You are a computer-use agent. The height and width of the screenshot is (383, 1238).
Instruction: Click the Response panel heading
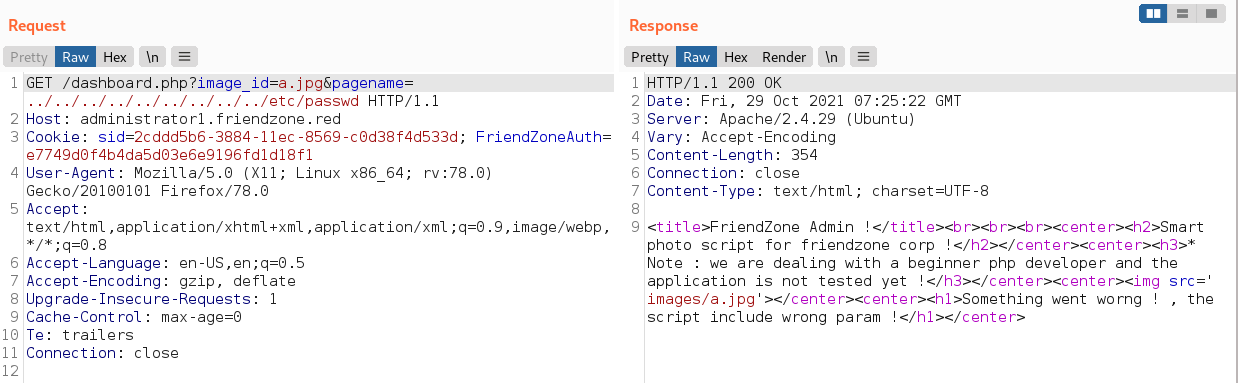[x=664, y=25]
